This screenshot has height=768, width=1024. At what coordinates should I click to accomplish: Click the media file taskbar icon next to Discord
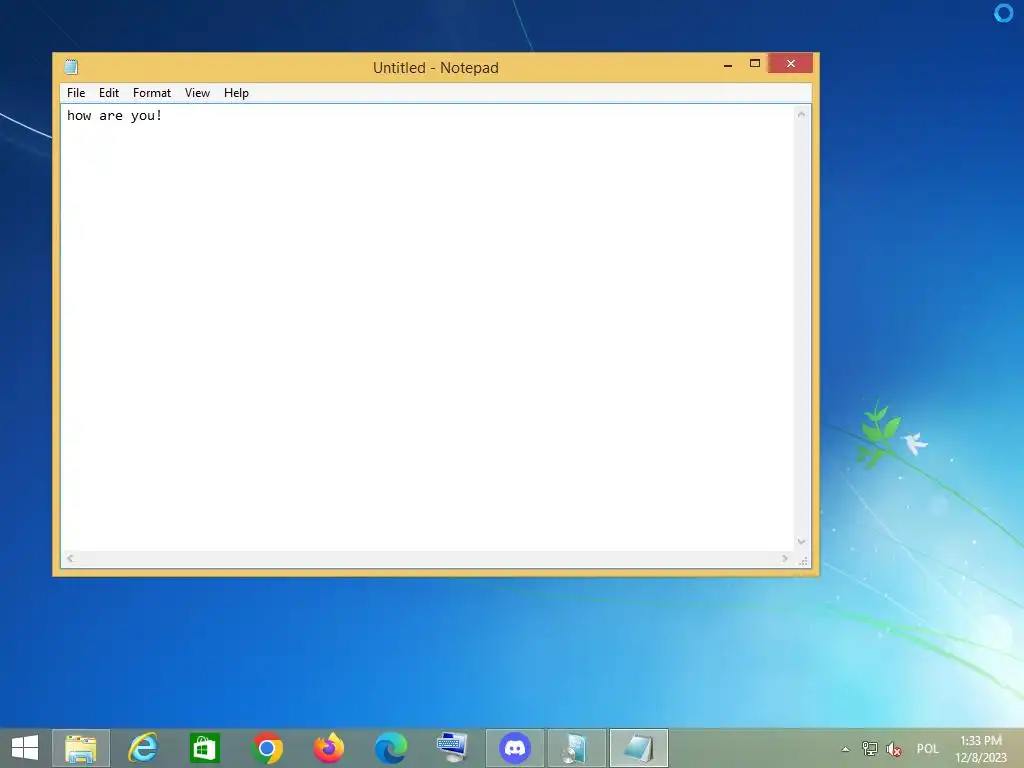(x=577, y=748)
